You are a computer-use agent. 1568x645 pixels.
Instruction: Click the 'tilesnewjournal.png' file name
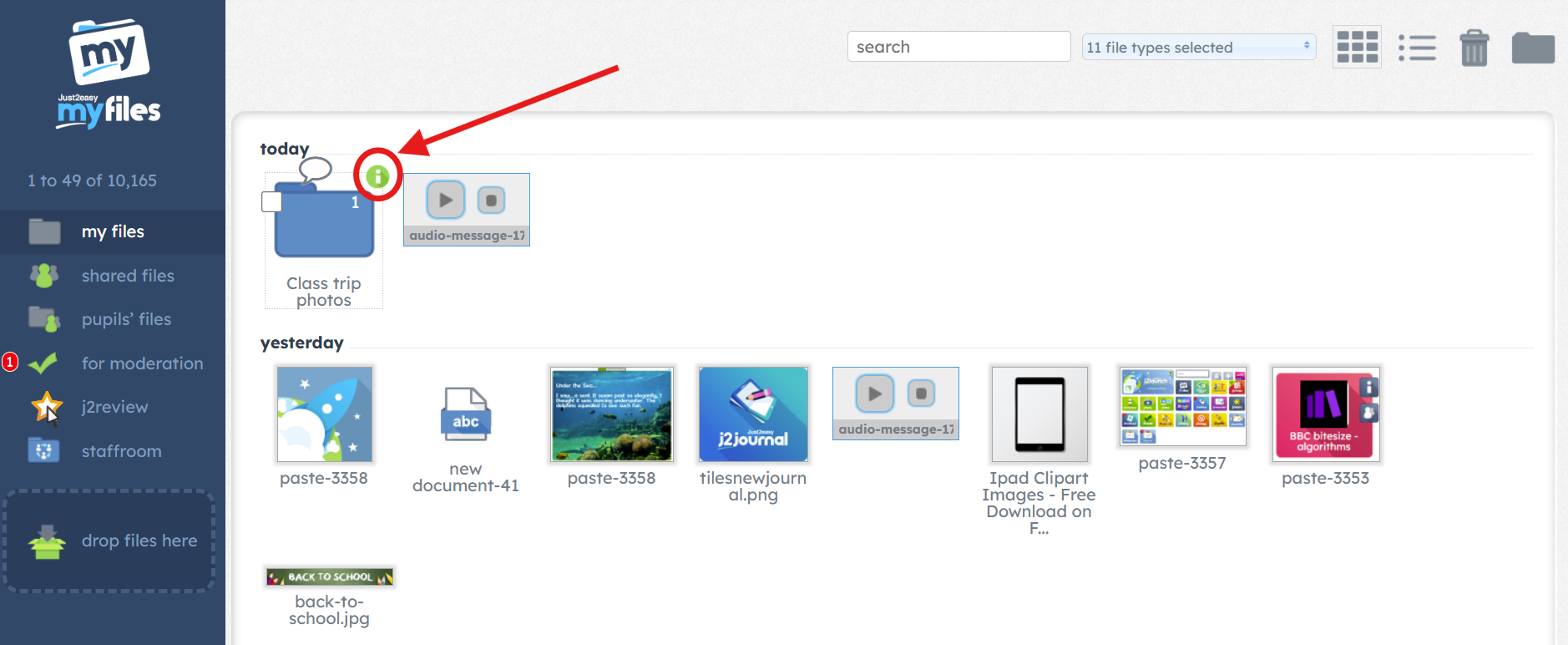pos(753,486)
